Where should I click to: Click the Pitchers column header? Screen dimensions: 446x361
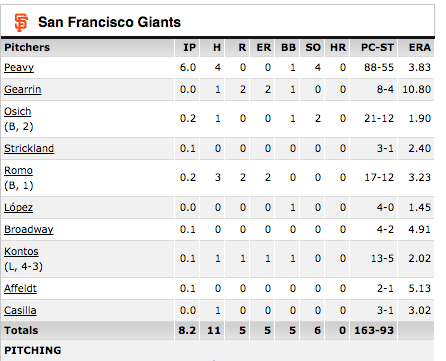27,47
